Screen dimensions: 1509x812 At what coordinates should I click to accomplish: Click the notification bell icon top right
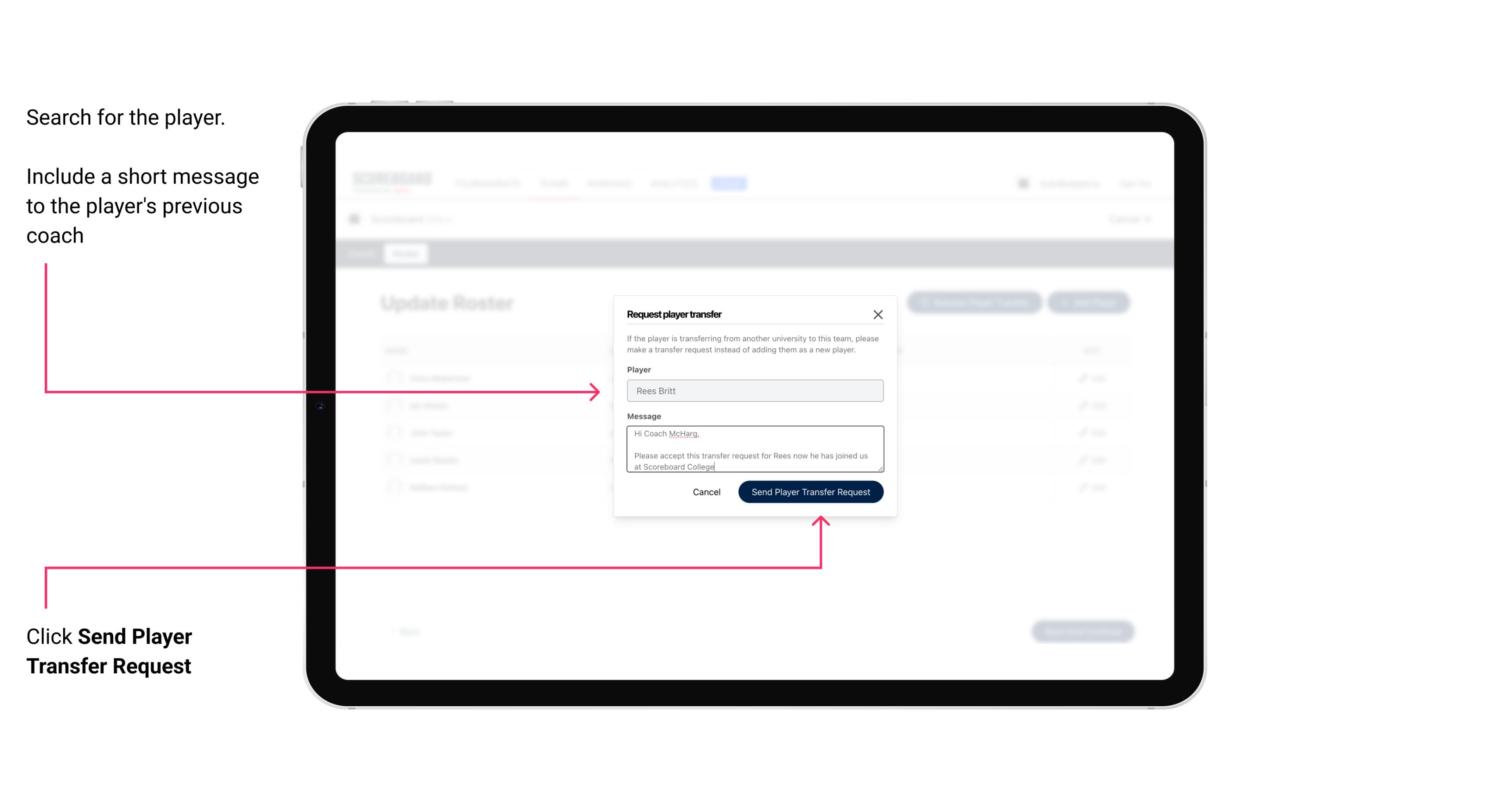click(x=1022, y=182)
